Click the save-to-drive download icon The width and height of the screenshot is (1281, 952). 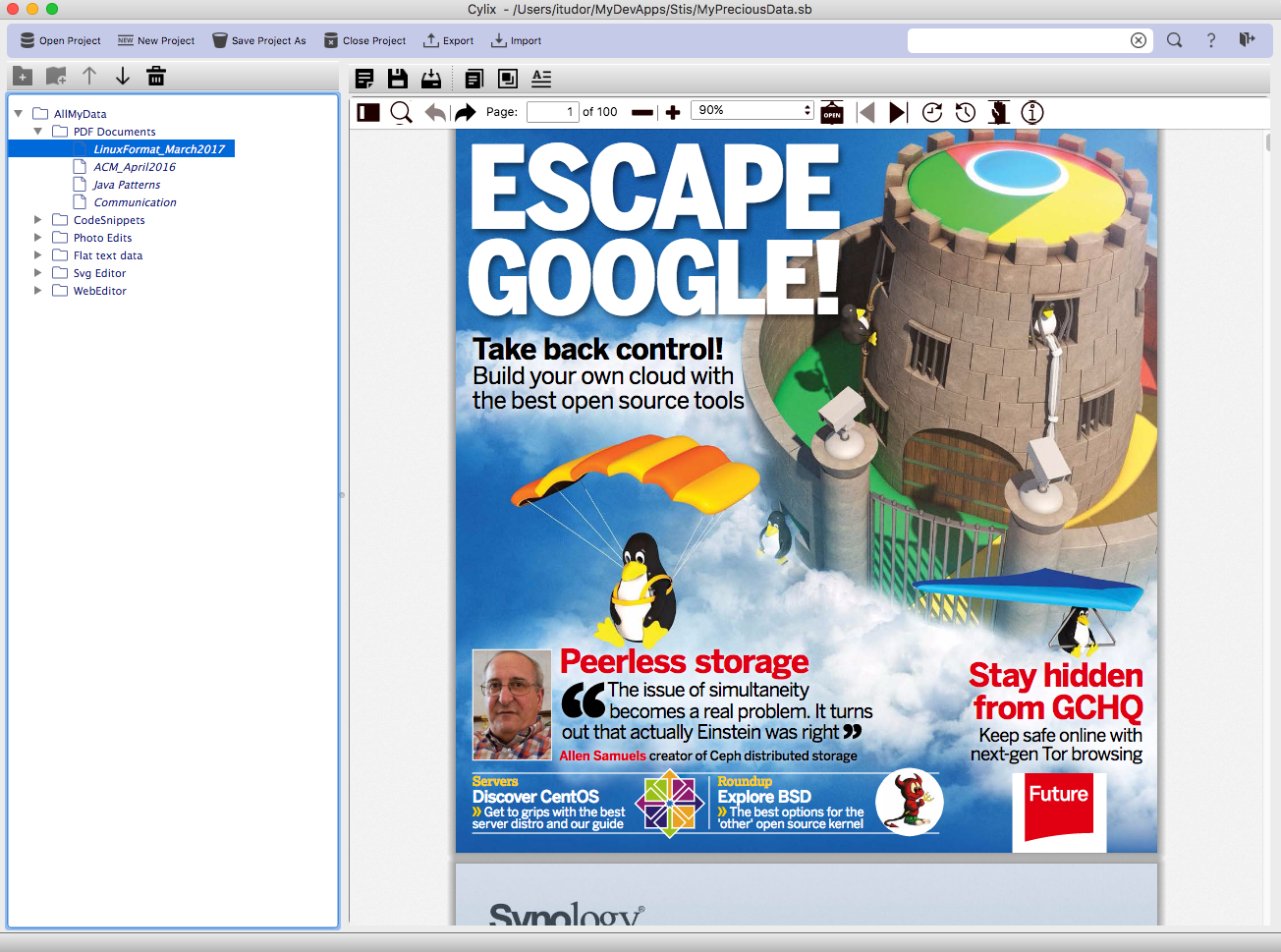coord(431,79)
